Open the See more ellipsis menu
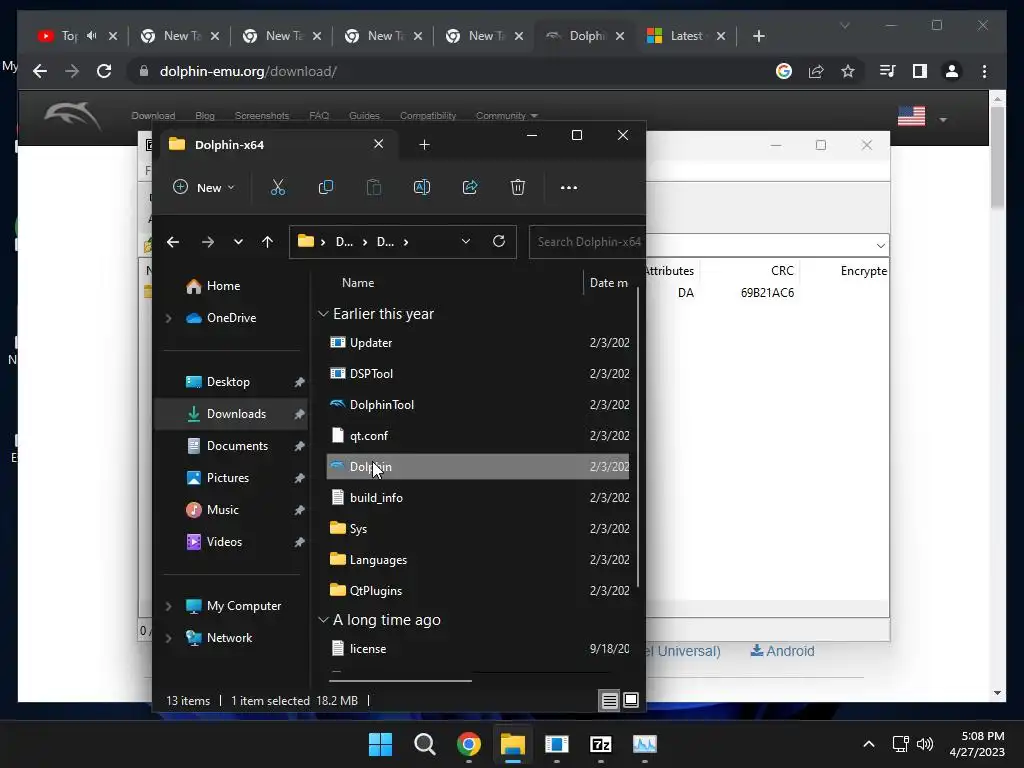The height and width of the screenshot is (768, 1024). (569, 187)
